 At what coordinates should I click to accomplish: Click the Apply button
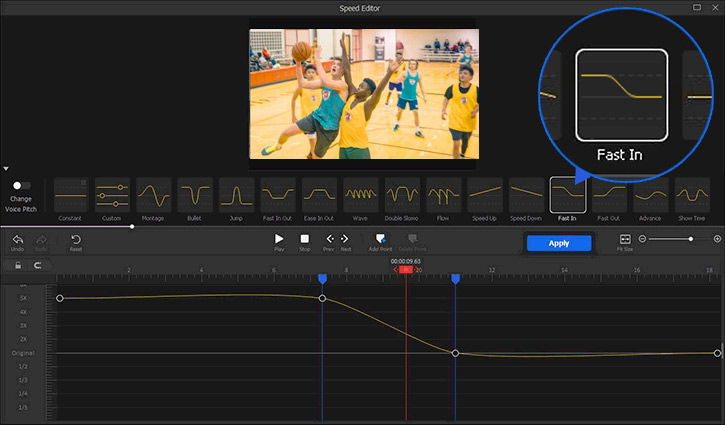tap(559, 243)
